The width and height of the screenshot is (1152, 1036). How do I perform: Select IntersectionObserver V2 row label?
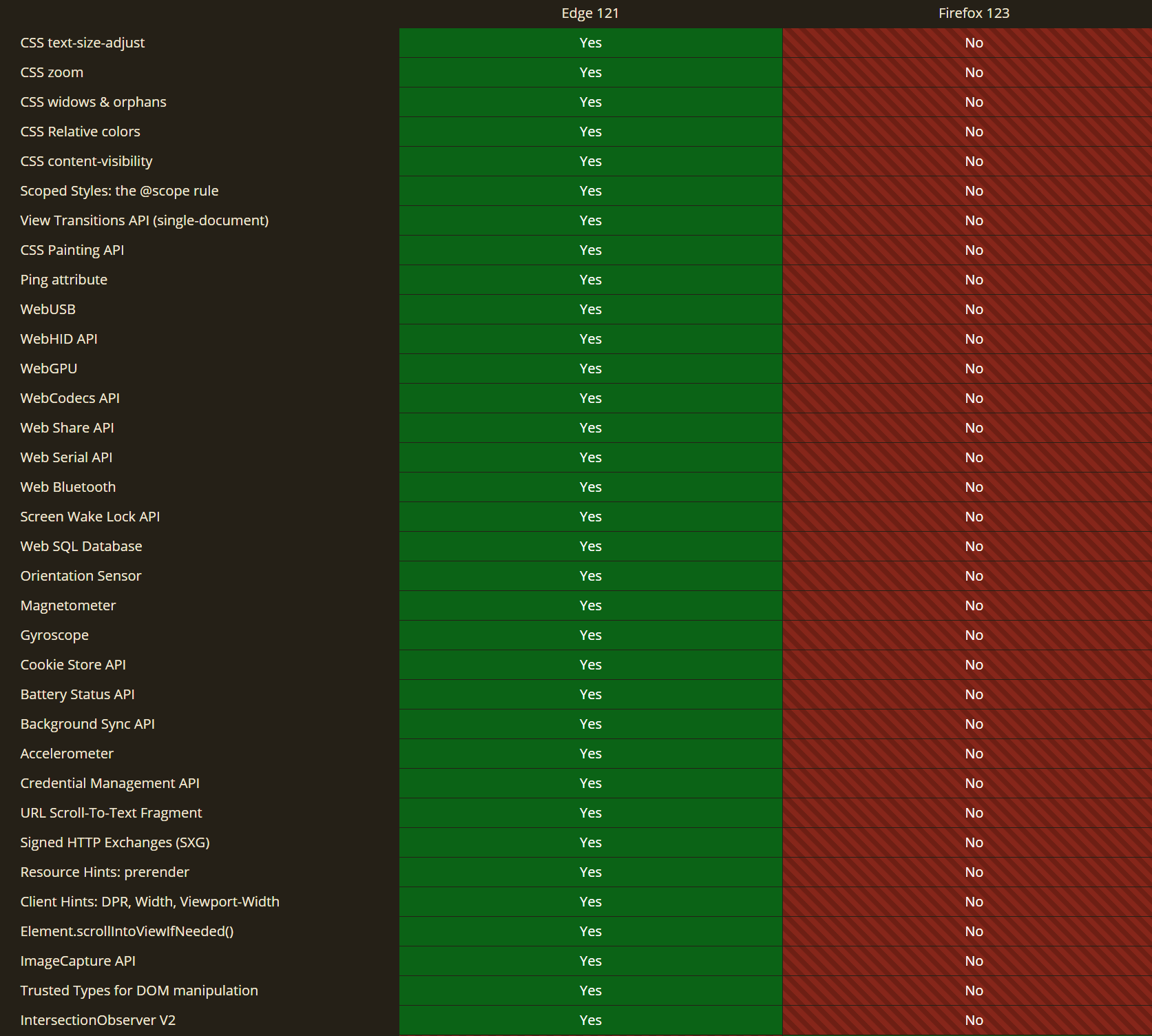pos(98,1020)
